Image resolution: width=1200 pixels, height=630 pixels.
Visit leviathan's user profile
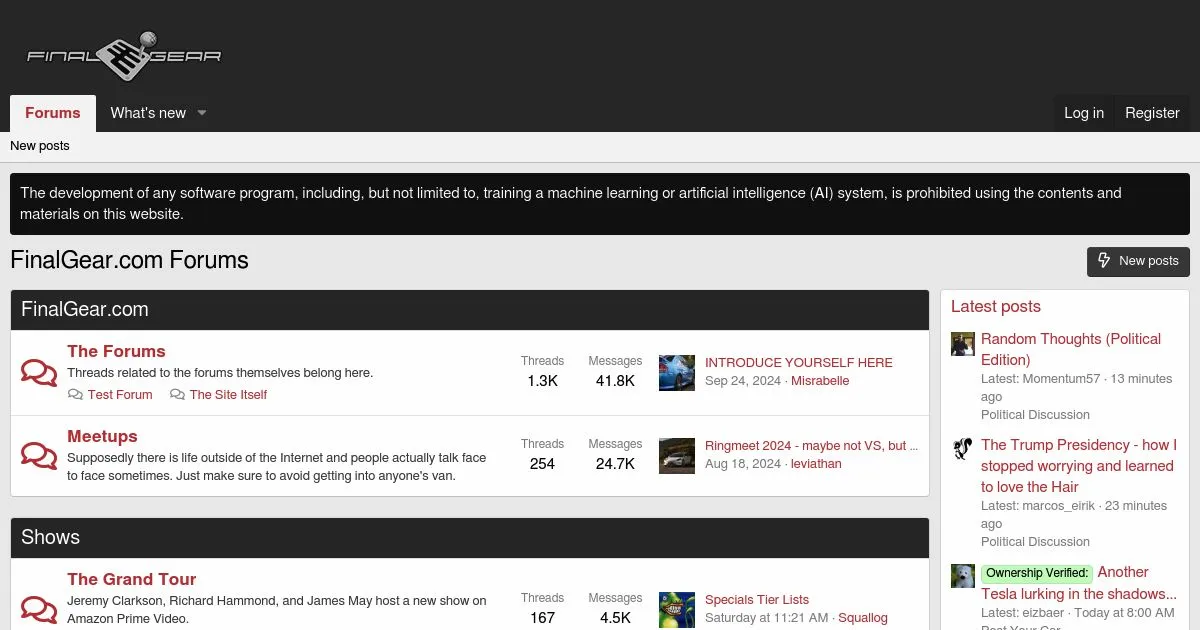coord(816,464)
